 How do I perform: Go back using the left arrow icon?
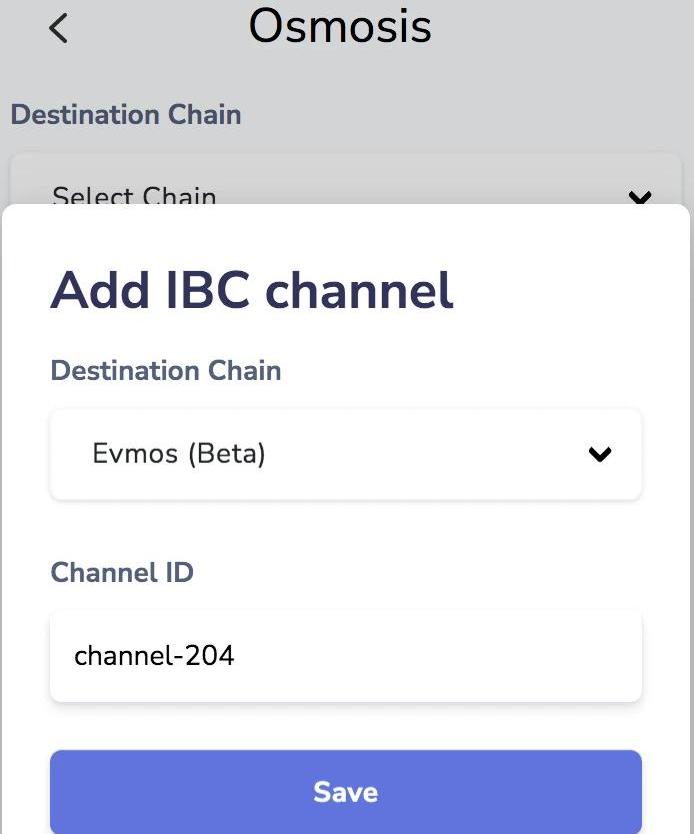[59, 28]
